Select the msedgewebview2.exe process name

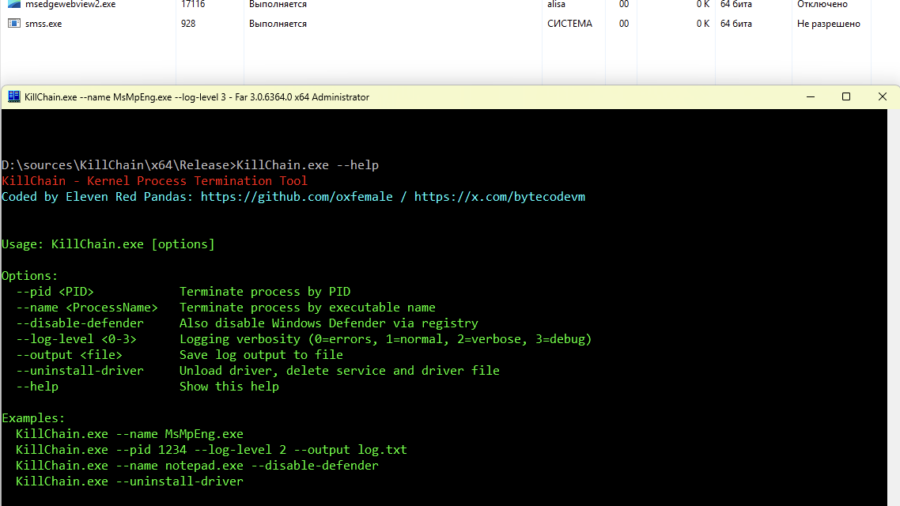(x=70, y=4)
